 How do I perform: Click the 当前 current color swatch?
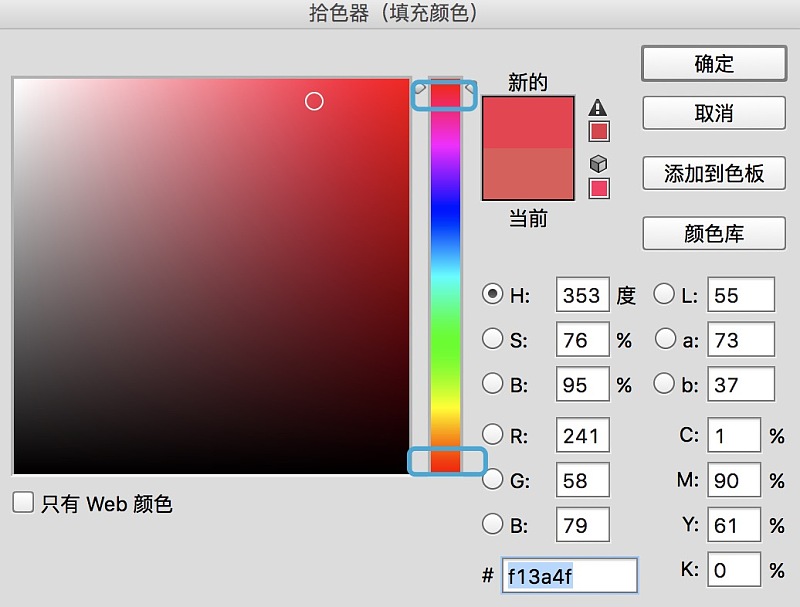pyautogui.click(x=528, y=175)
